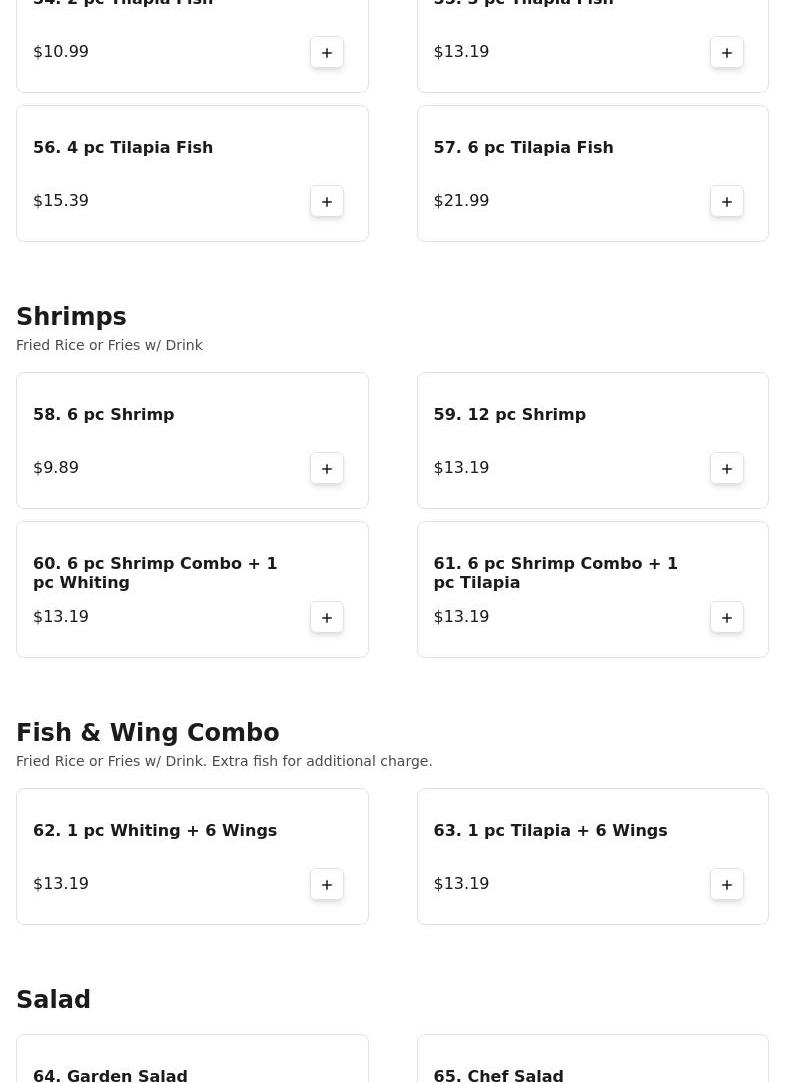Add 6 pc Shrimp using plus icon
The image size is (785, 1083).
click(327, 468)
